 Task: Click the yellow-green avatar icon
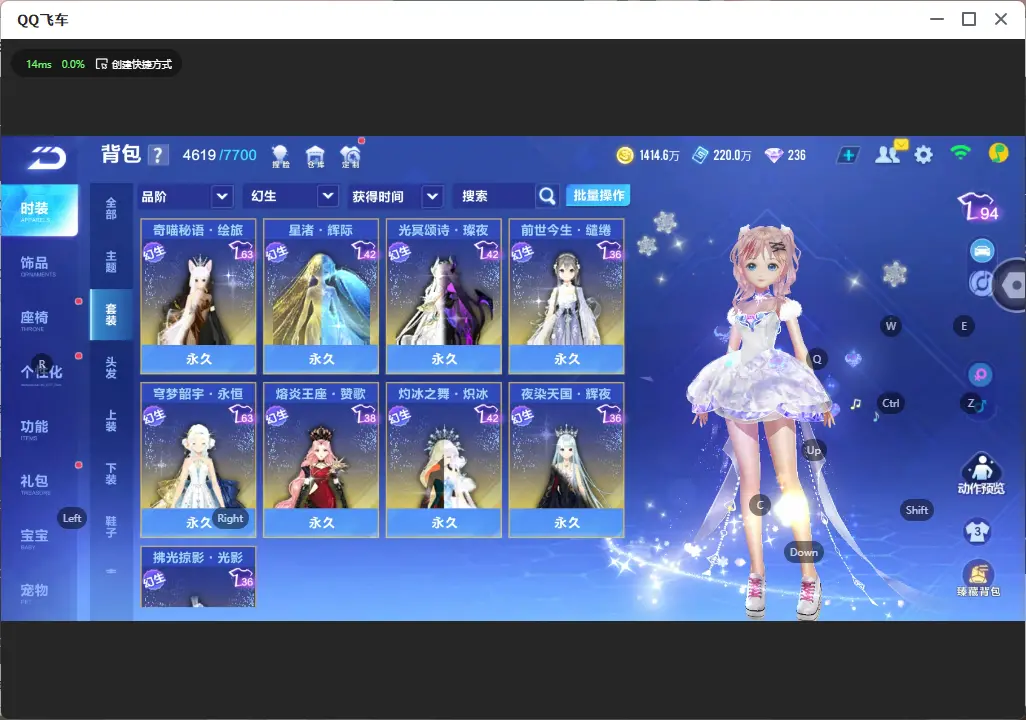999,153
